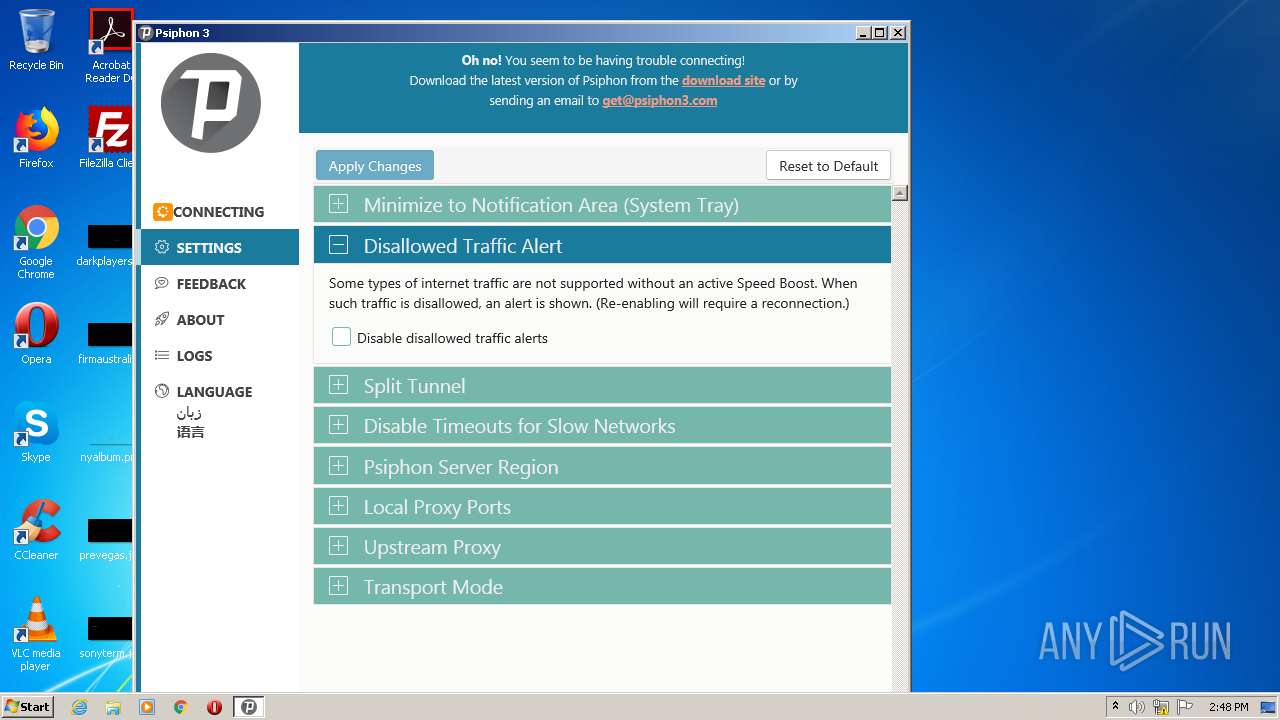
Task: Click the orange Connecting status icon
Action: click(x=162, y=212)
